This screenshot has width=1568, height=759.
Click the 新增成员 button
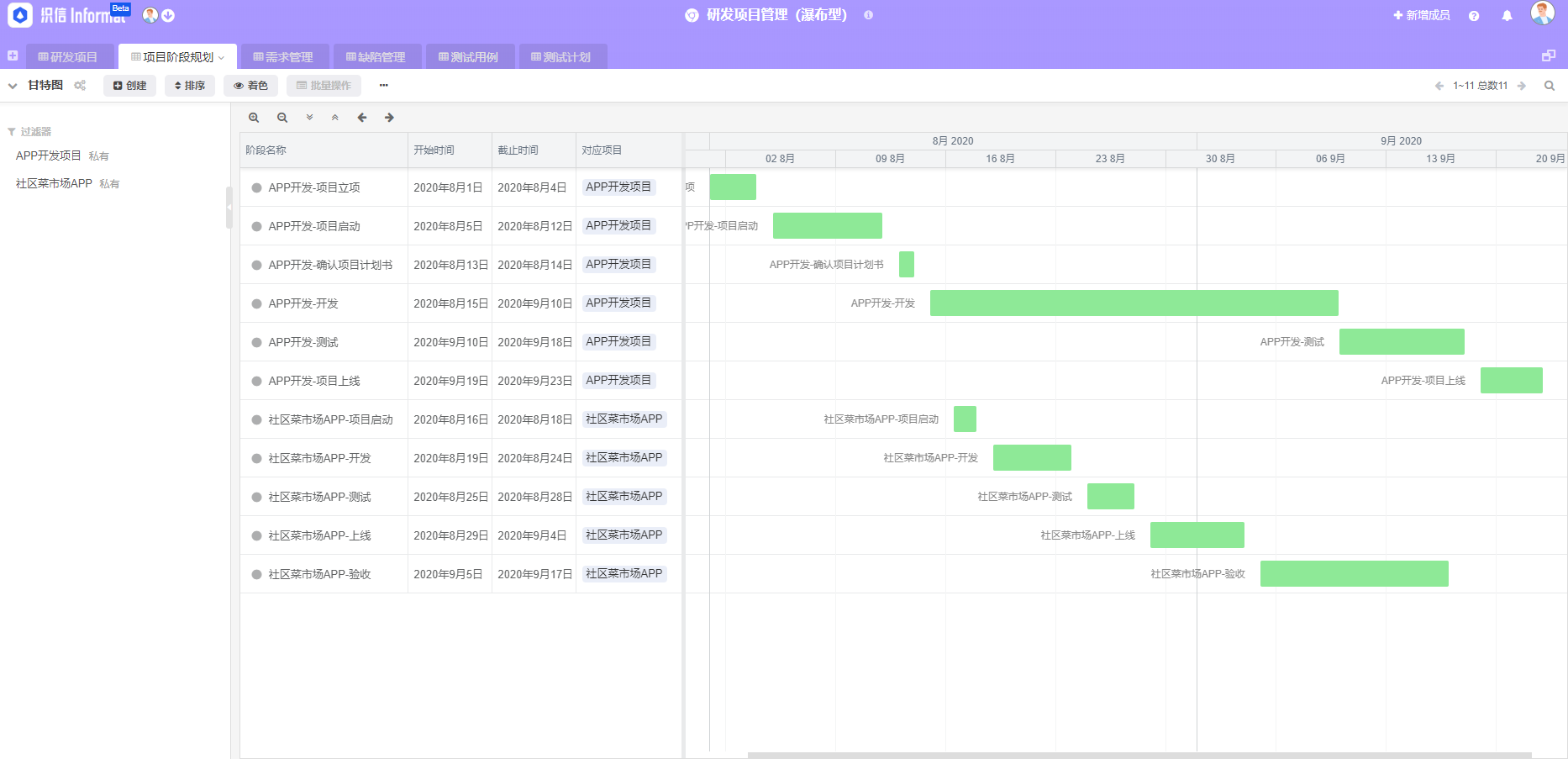pyautogui.click(x=1422, y=15)
